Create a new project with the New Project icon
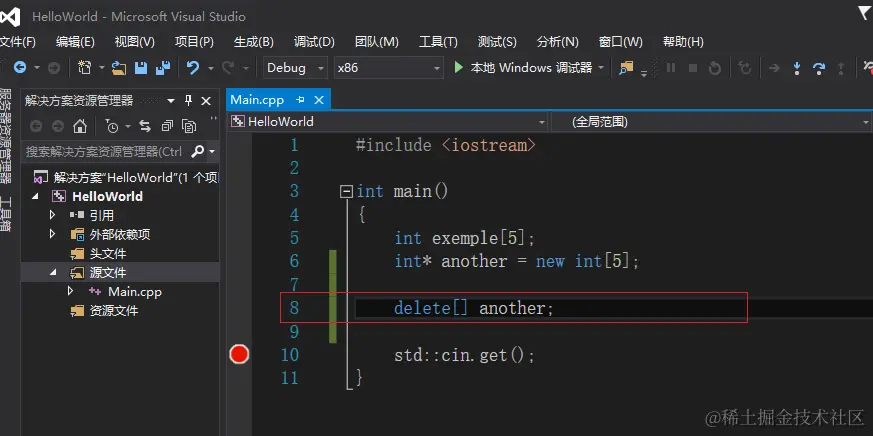This screenshot has width=873, height=436. pyautogui.click(x=85, y=68)
